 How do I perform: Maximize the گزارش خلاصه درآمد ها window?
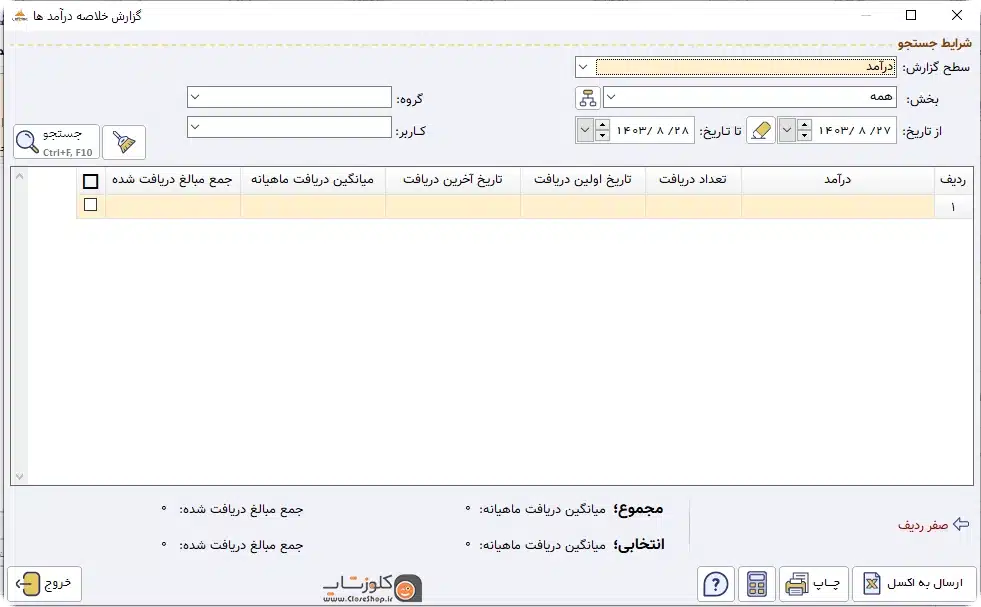coord(911,15)
